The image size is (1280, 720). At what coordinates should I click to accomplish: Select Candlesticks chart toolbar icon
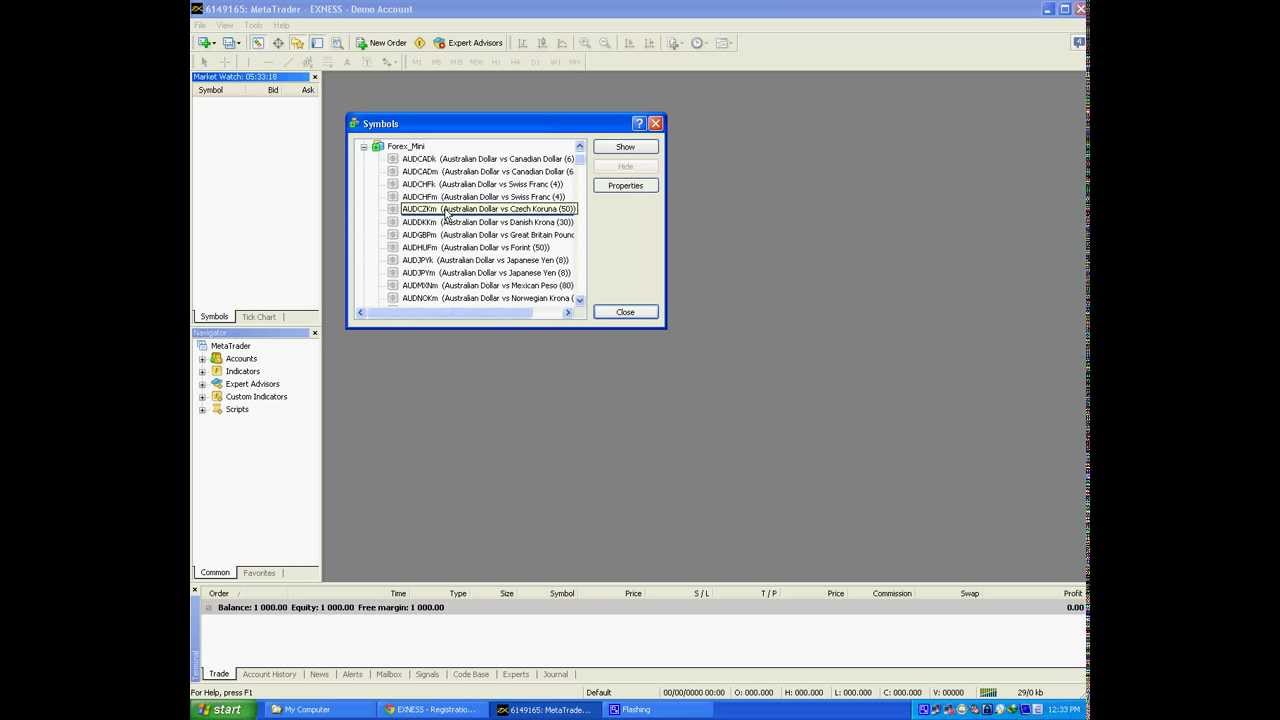click(542, 43)
